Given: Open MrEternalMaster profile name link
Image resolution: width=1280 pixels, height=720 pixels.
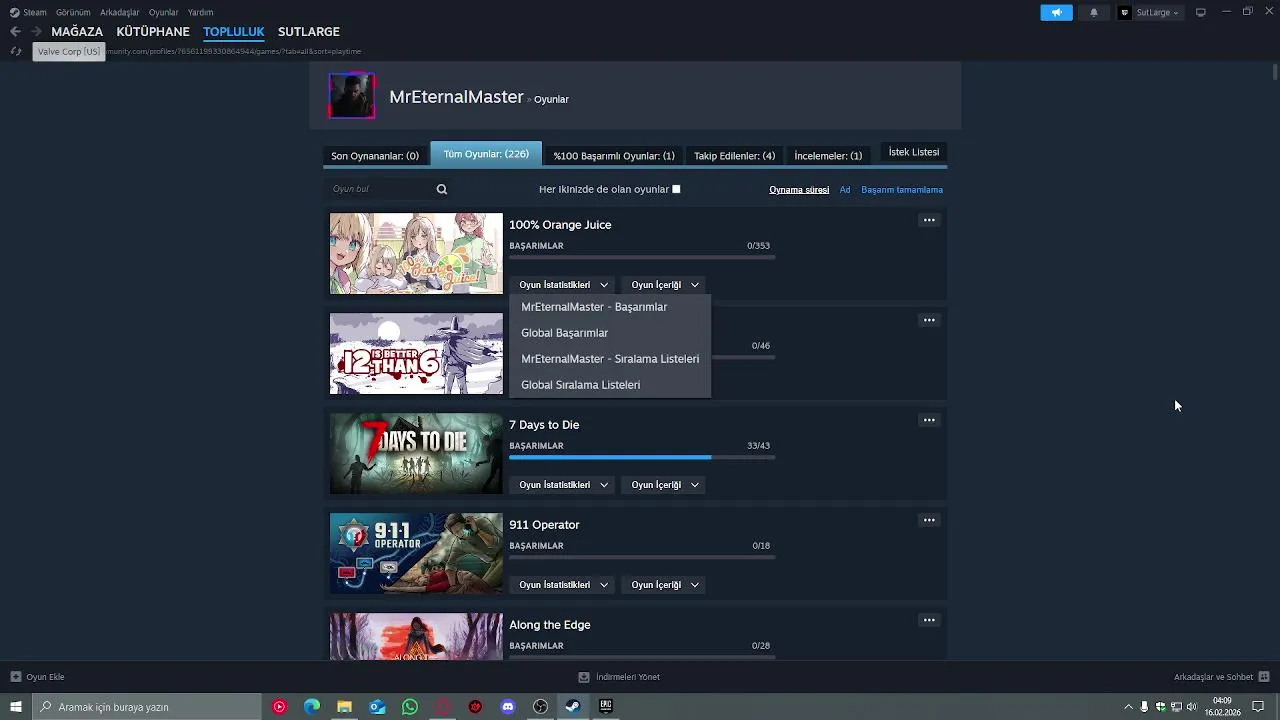Looking at the screenshot, I should pos(456,97).
